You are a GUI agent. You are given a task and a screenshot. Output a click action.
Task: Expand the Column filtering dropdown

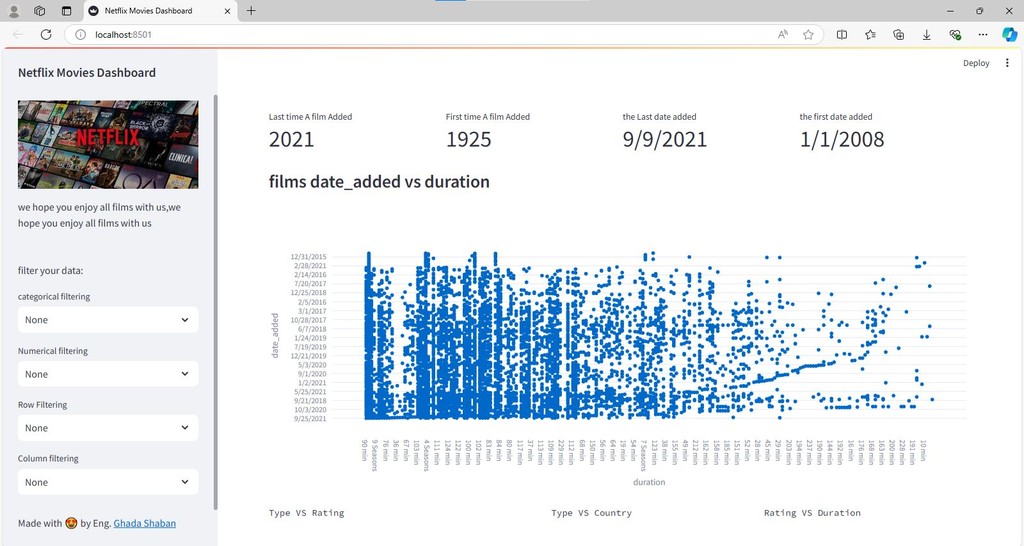(x=108, y=482)
